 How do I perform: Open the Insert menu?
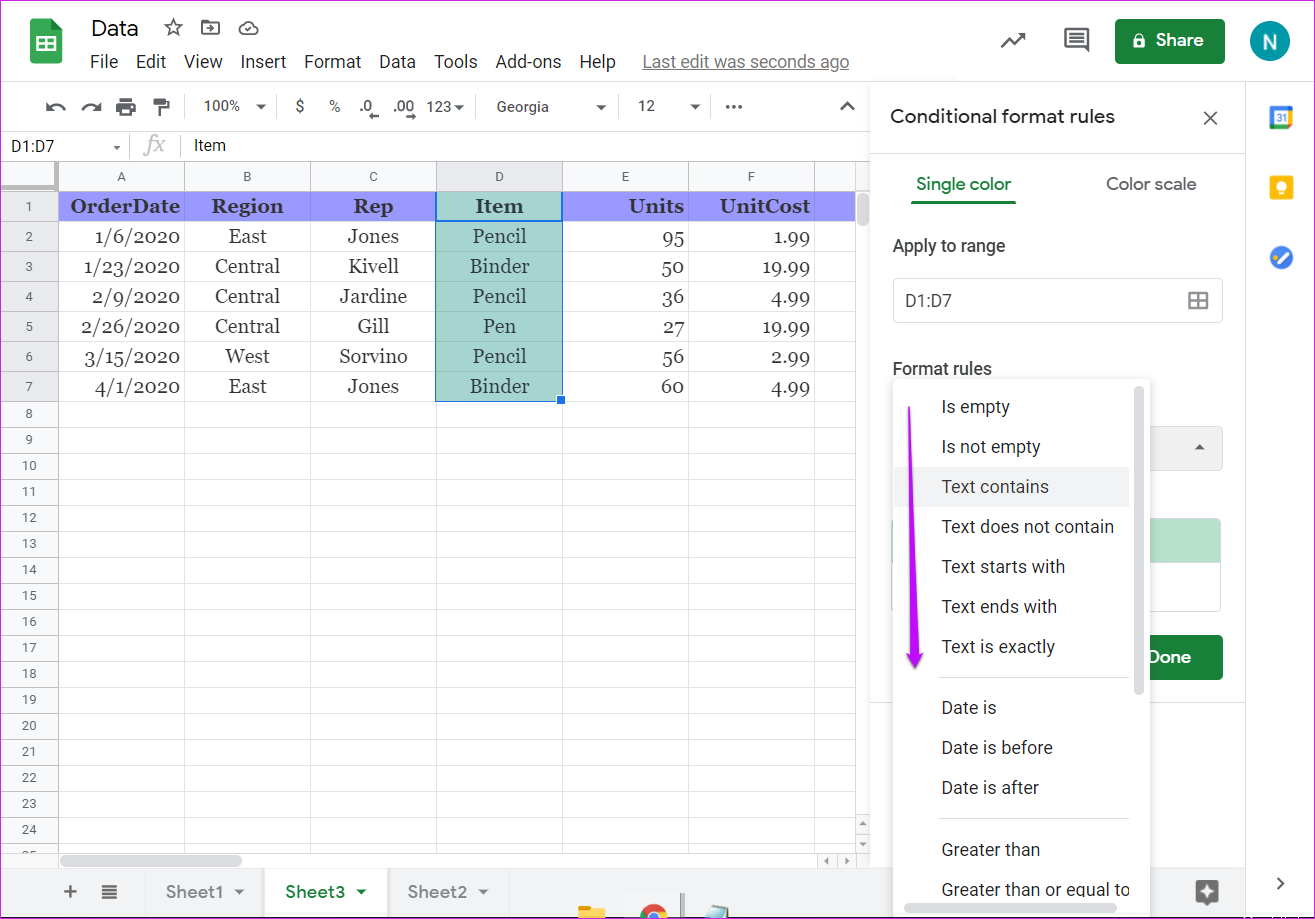pyautogui.click(x=263, y=62)
